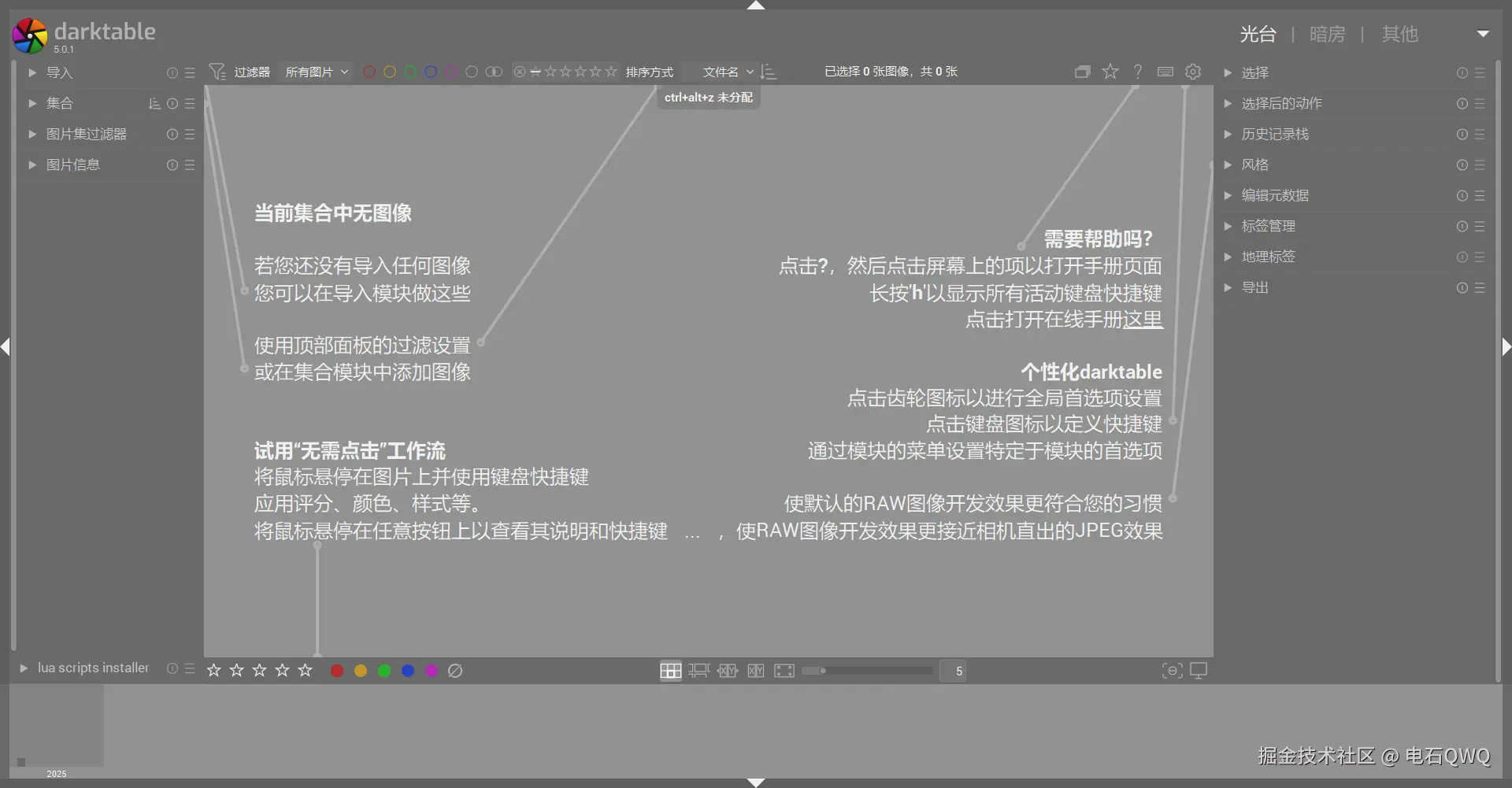
Task: Toggle the yellow color label filter circle
Action: coord(390,72)
